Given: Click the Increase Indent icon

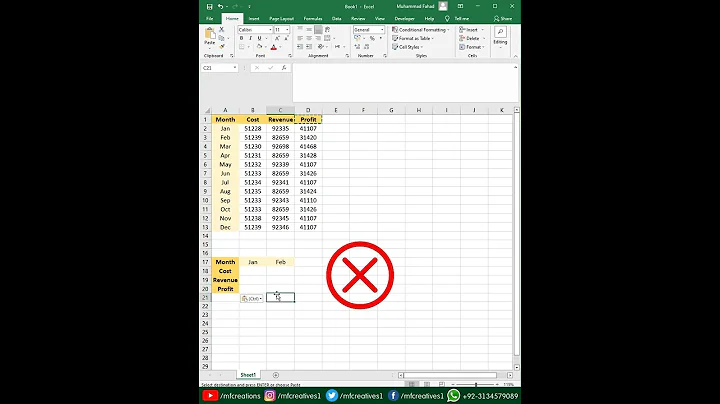Looking at the screenshot, I should pyautogui.click(x=309, y=47).
